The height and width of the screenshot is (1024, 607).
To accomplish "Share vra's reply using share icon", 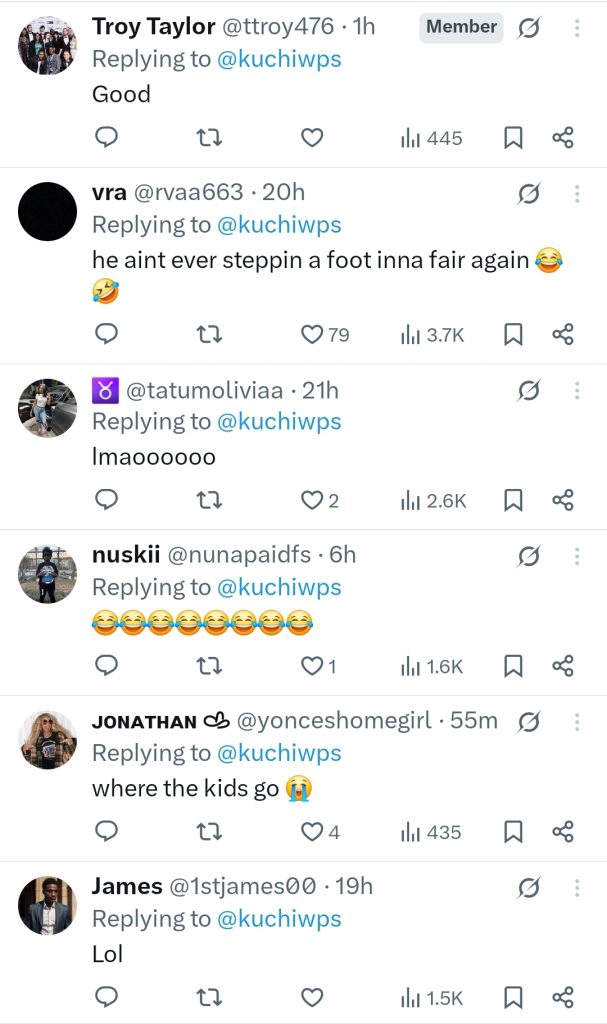I will pos(563,334).
